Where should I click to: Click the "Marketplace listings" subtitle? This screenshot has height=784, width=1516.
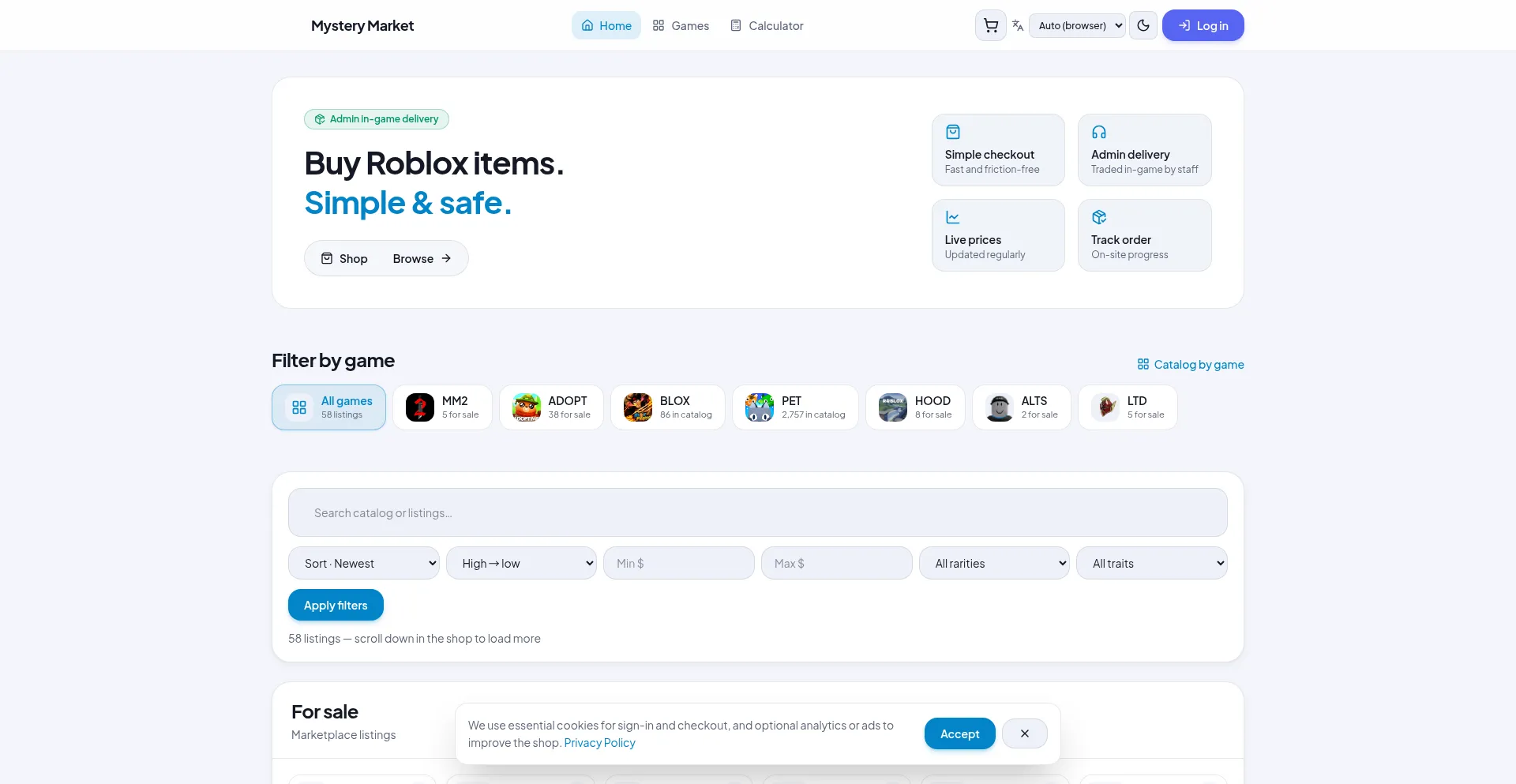[x=343, y=735]
